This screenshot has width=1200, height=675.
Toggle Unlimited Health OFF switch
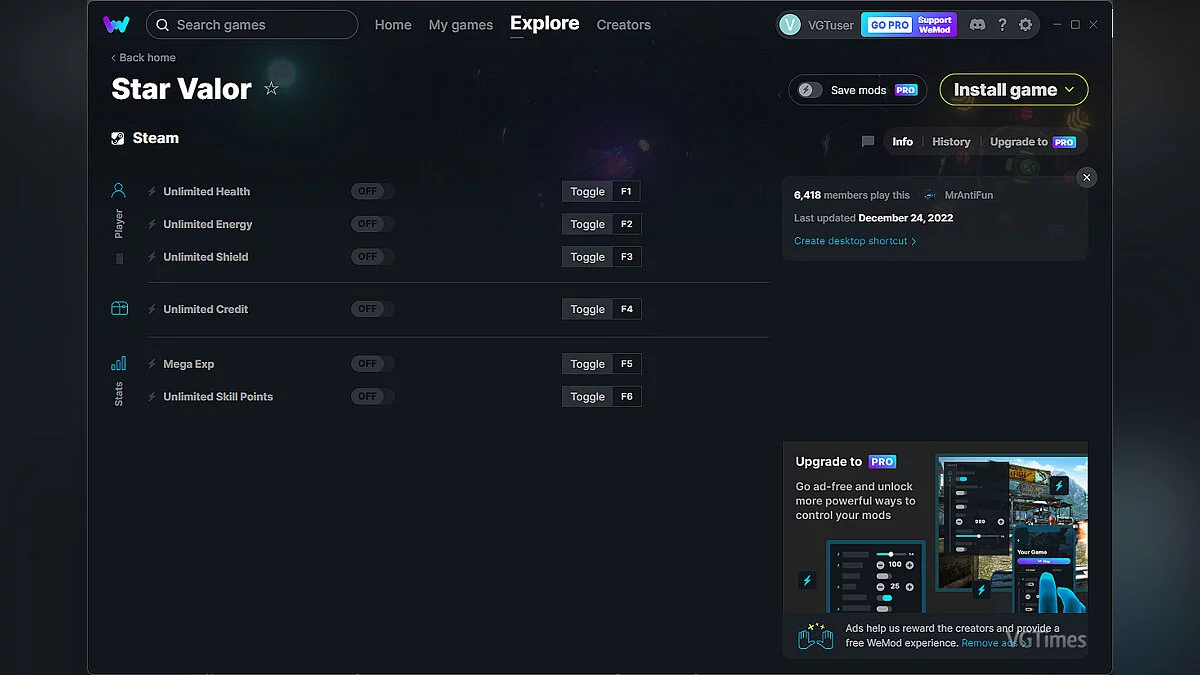[372, 192]
